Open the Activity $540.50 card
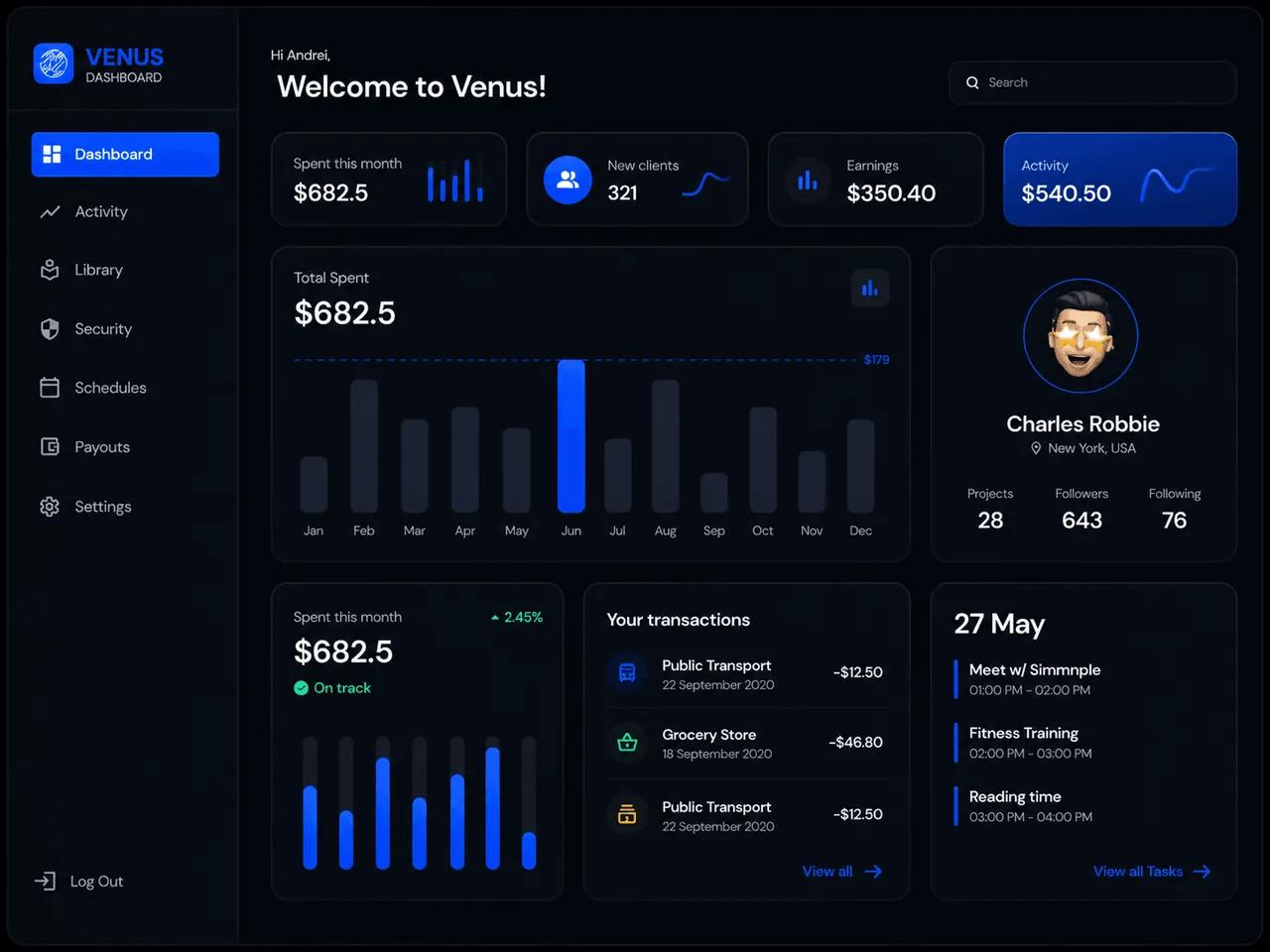 click(x=1120, y=179)
